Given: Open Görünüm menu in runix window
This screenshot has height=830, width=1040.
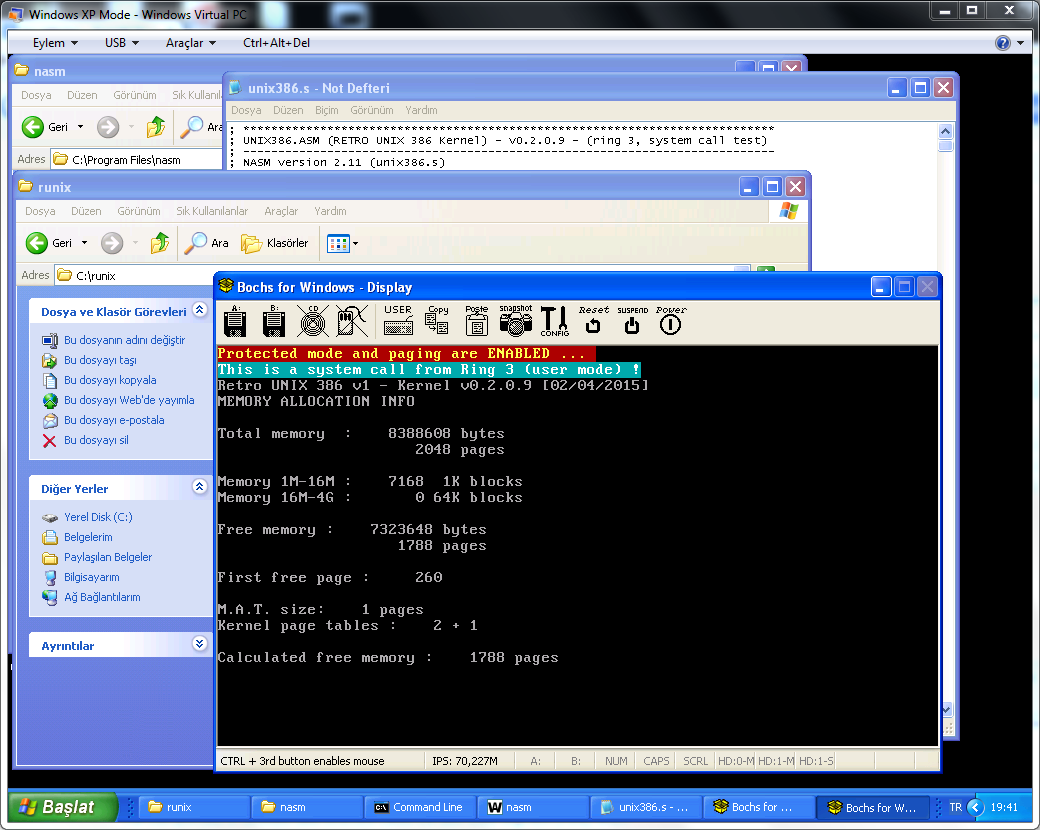Looking at the screenshot, I should [139, 211].
